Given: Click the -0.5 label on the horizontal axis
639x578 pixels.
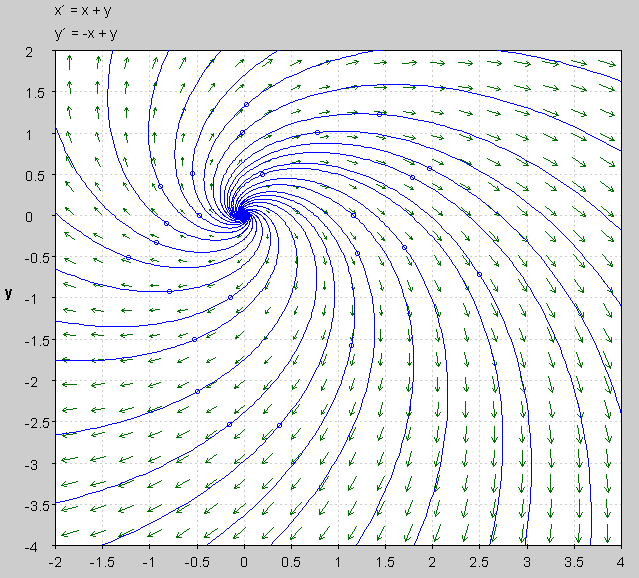Looking at the screenshot, I should [x=196, y=563].
